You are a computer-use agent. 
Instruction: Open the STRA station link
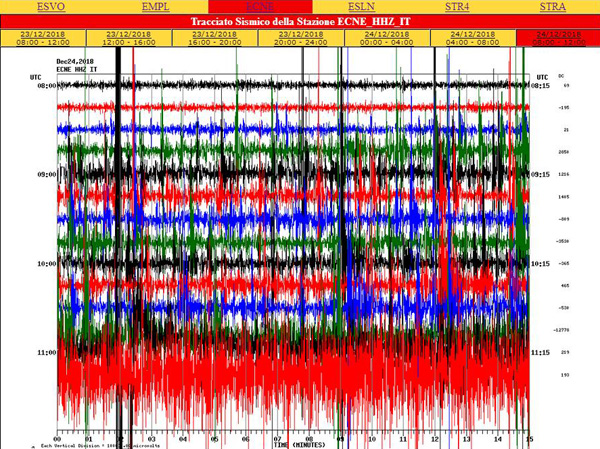click(x=552, y=7)
